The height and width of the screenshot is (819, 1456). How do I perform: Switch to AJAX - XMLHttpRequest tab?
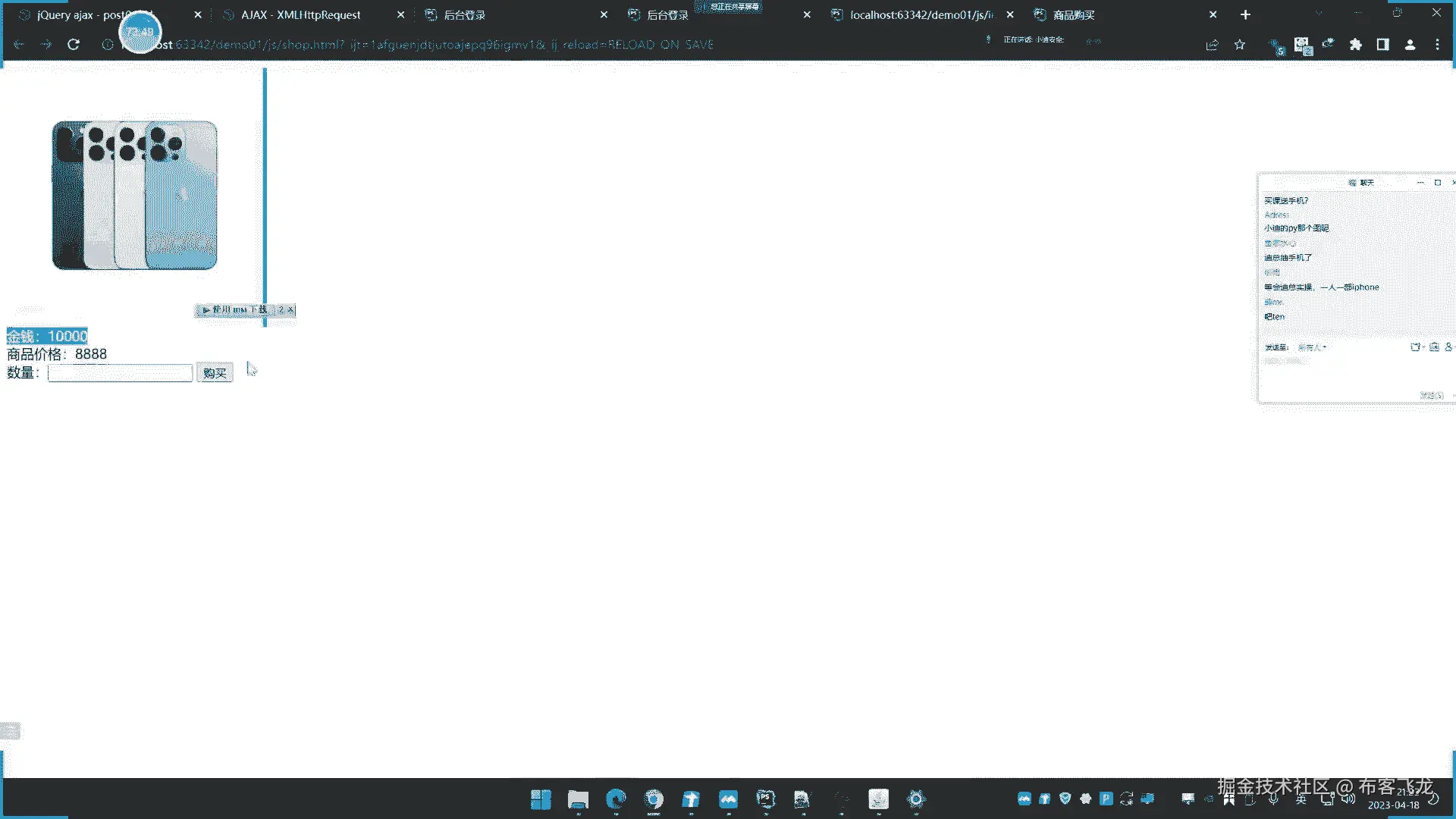click(x=300, y=14)
